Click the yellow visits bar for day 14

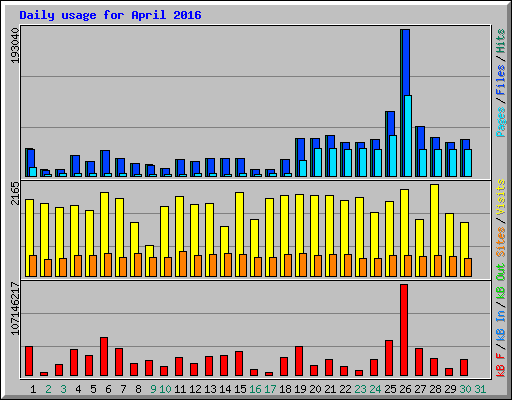[224, 240]
